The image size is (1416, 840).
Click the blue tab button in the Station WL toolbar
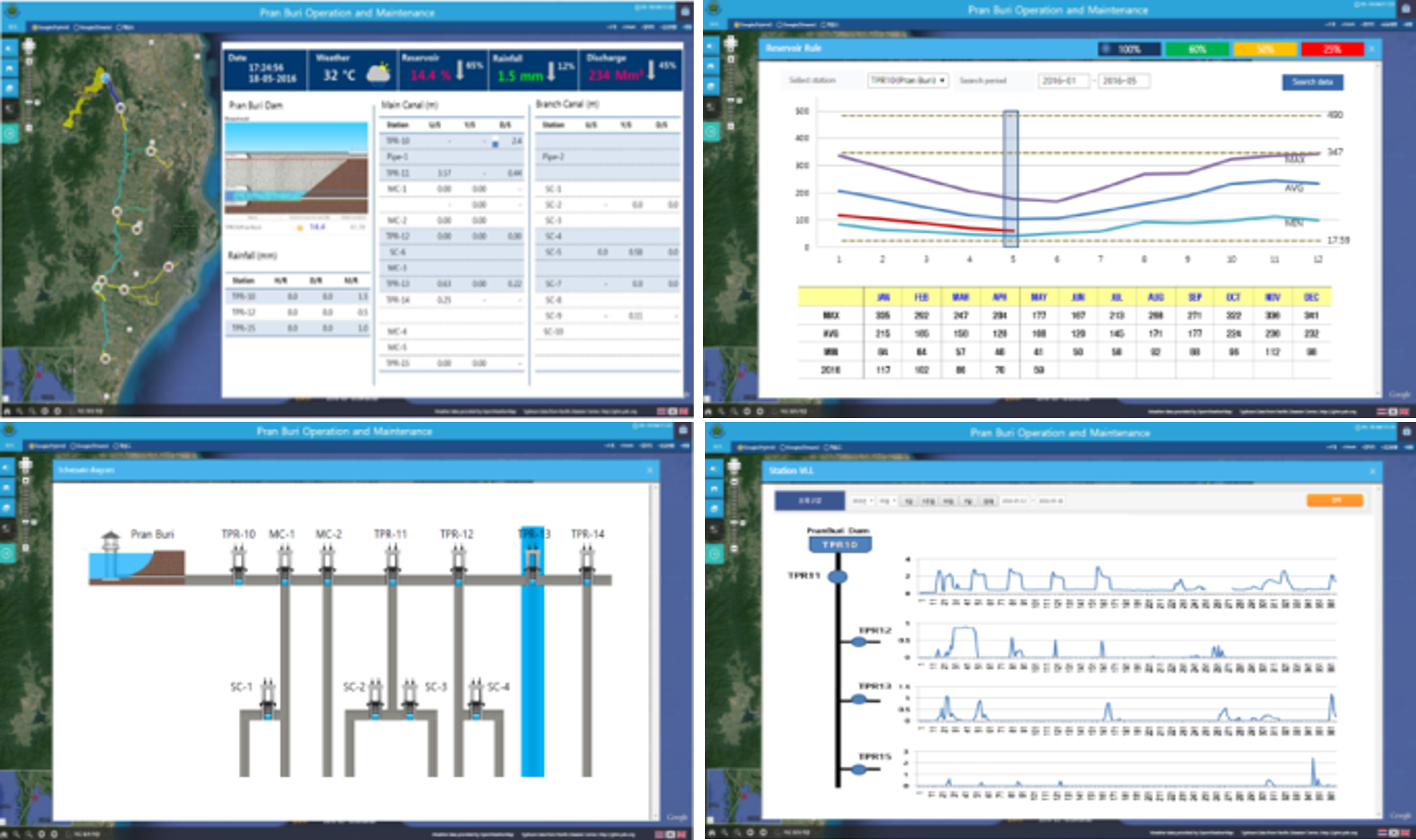click(809, 501)
